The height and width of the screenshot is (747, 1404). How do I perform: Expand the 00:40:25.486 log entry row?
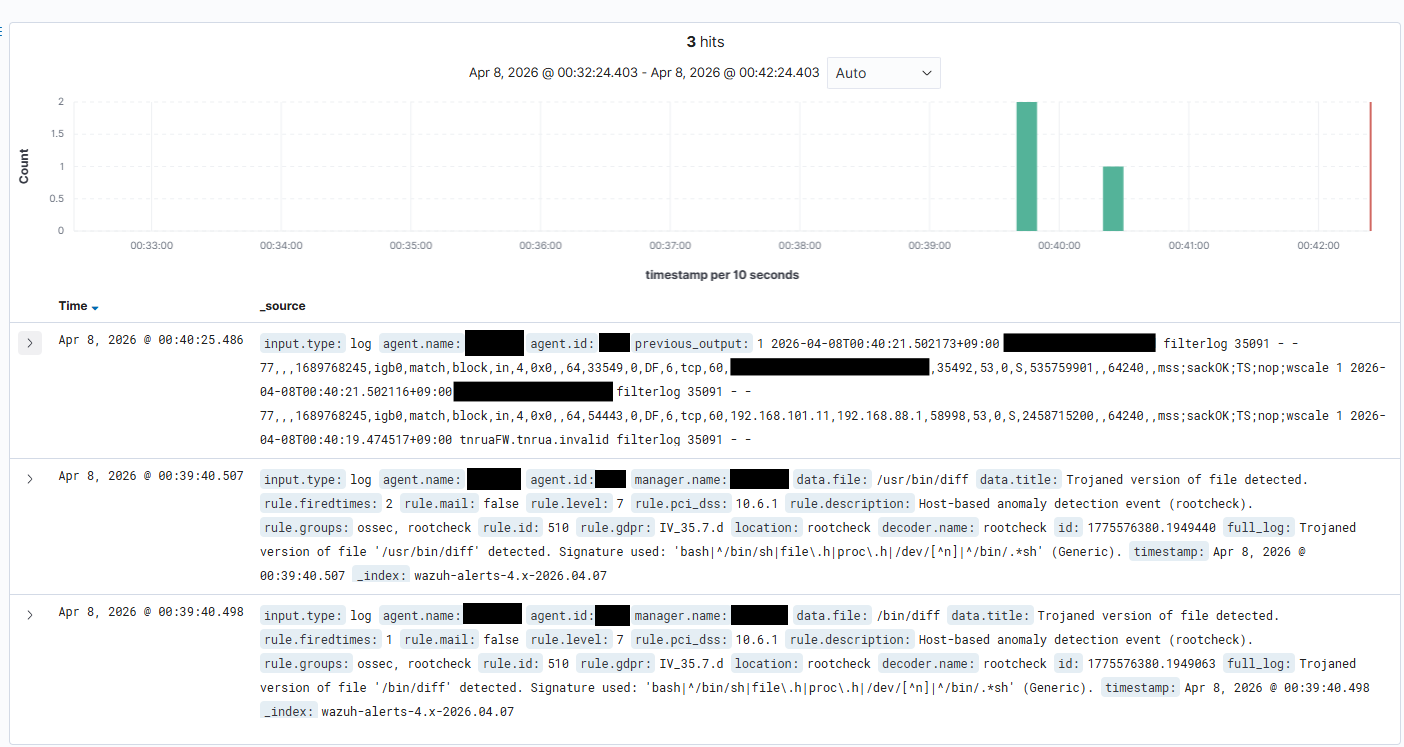30,343
